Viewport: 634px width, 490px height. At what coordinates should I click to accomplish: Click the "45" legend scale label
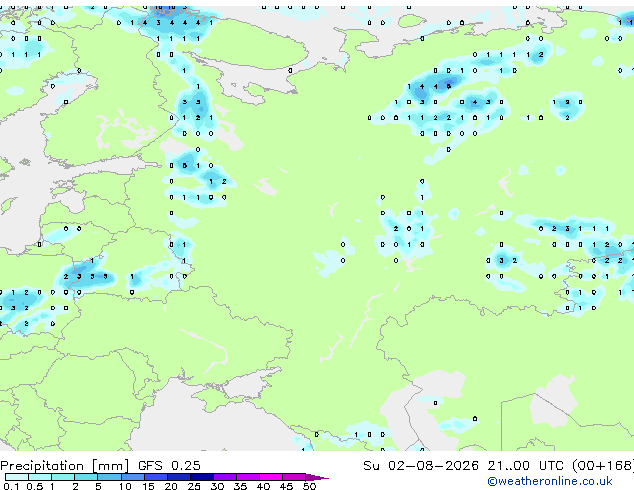pyautogui.click(x=287, y=486)
